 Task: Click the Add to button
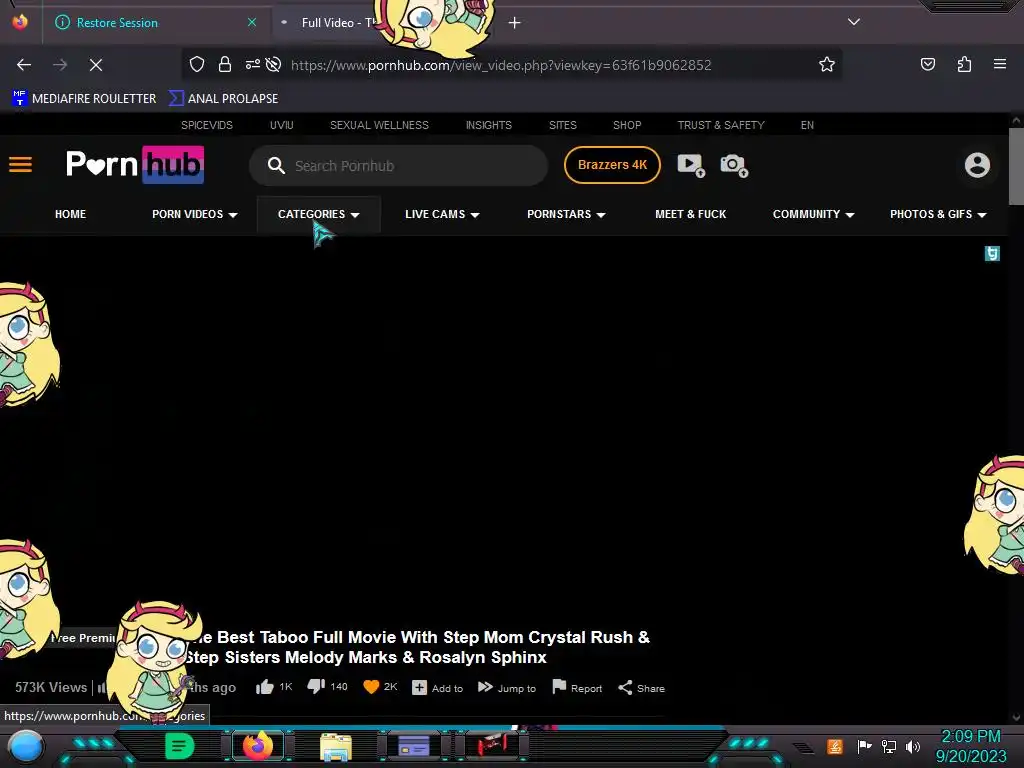tap(437, 688)
